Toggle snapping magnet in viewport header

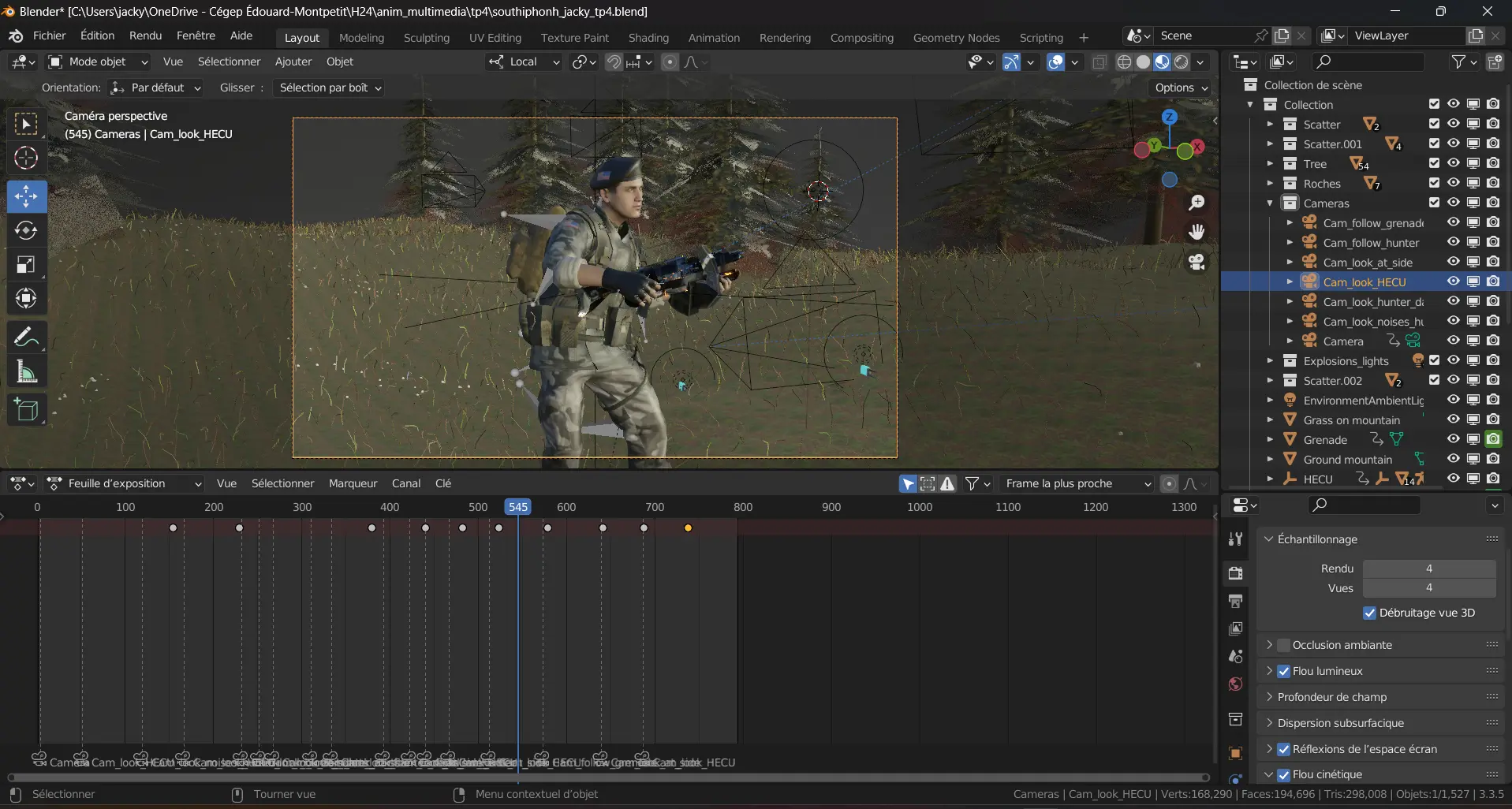(x=614, y=62)
